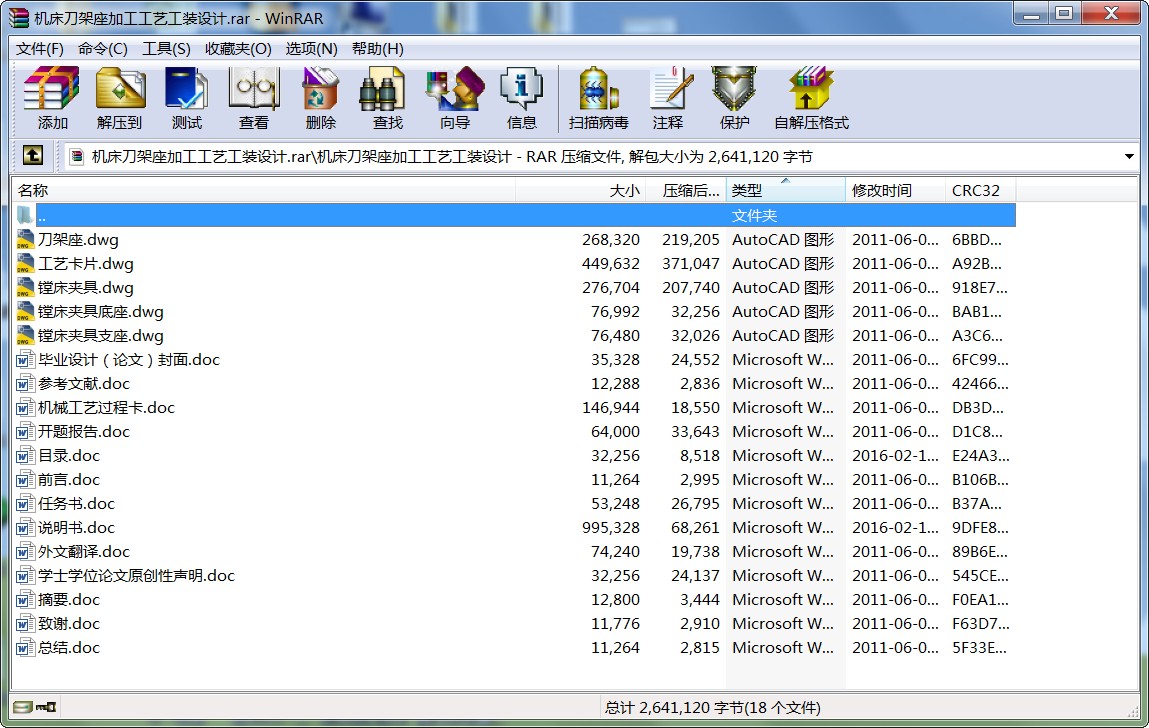Select file 机械工艺过程卡.doc

coord(106,408)
